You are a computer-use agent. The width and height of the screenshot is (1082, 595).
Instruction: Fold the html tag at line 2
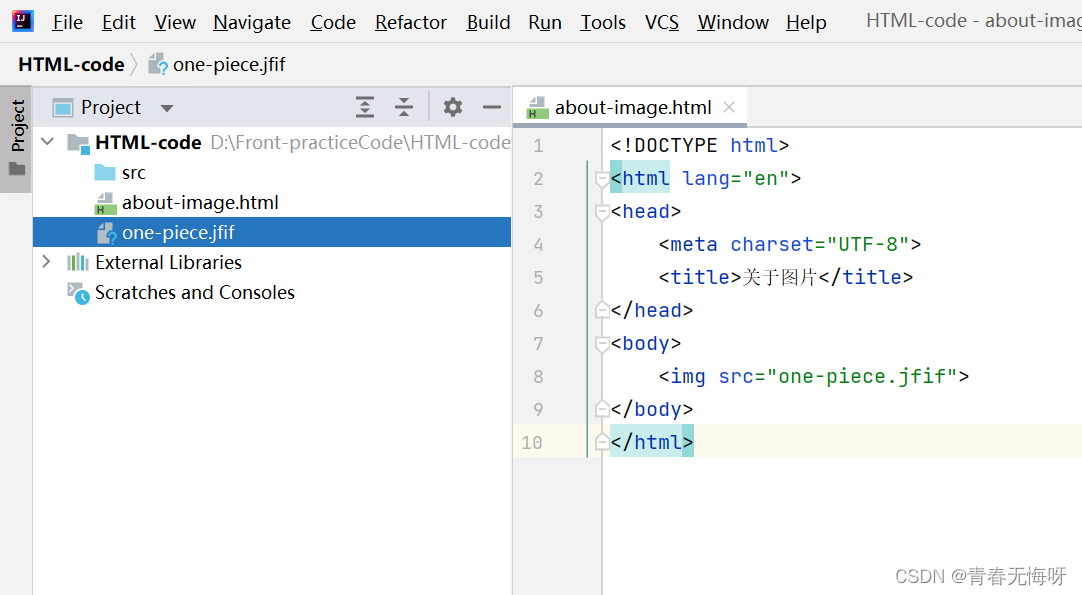[x=602, y=180]
